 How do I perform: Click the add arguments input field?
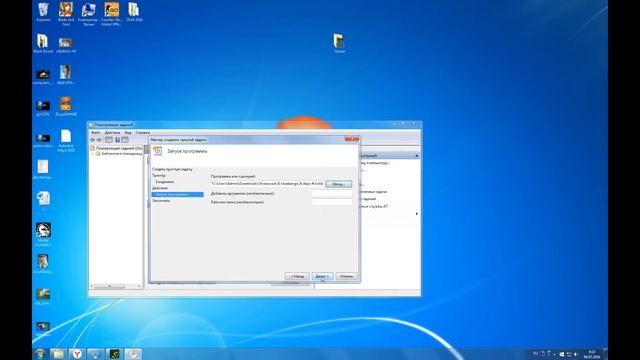tap(332, 193)
